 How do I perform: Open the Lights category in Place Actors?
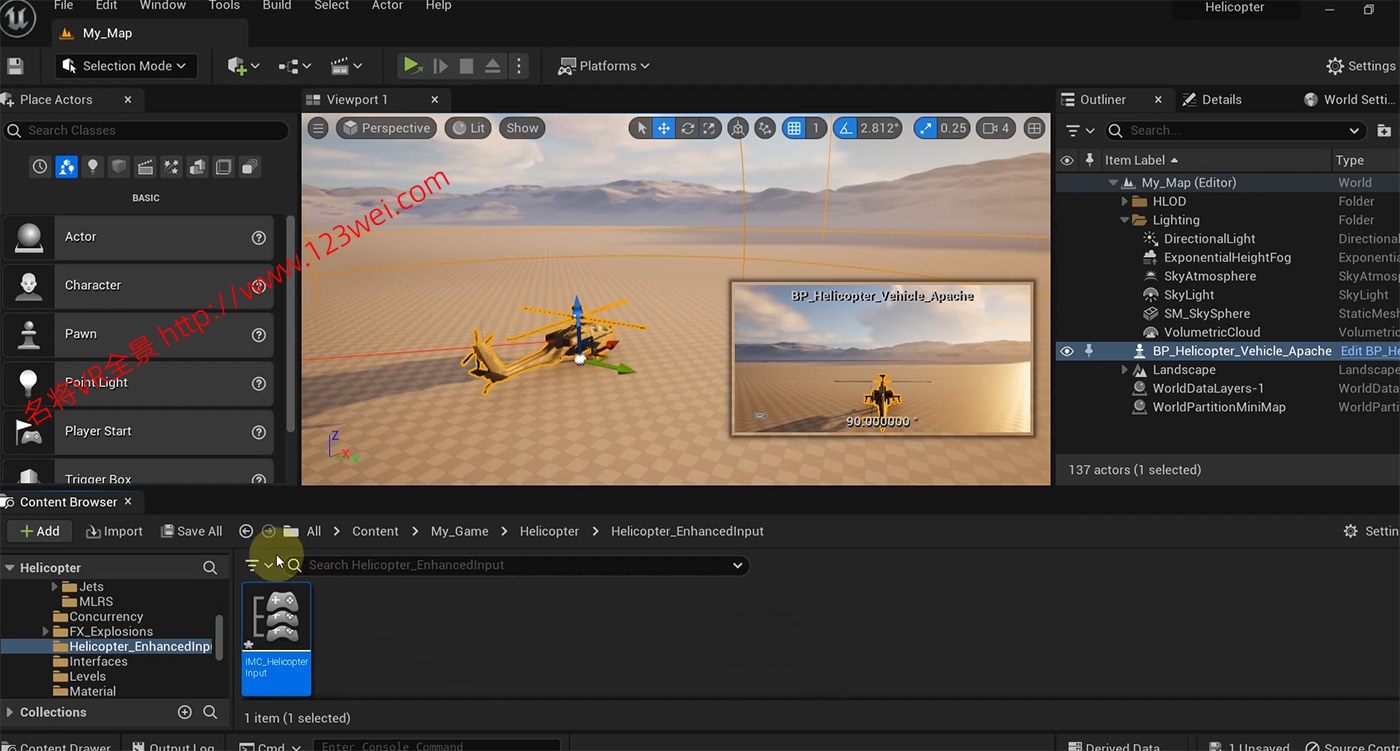coord(93,167)
